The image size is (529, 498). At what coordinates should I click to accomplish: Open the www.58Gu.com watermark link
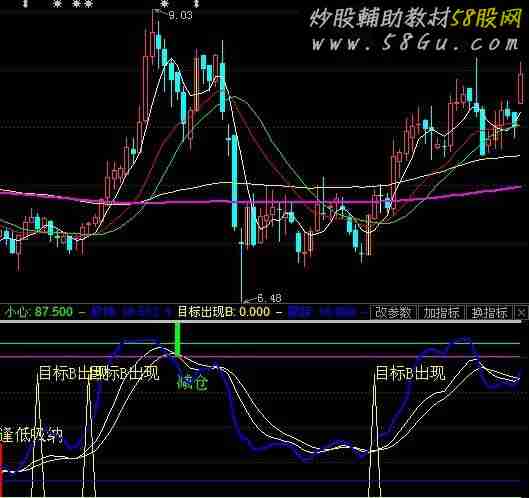[x=415, y=44]
